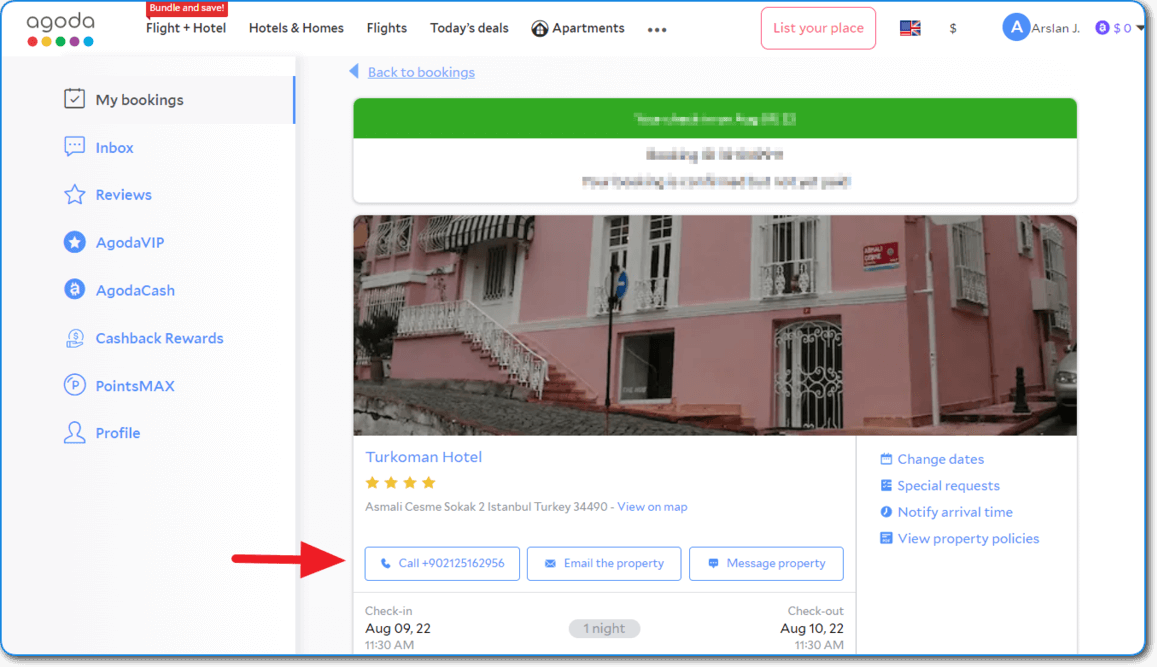Click the dollar currency selector
This screenshot has width=1157, height=667.
click(x=953, y=28)
